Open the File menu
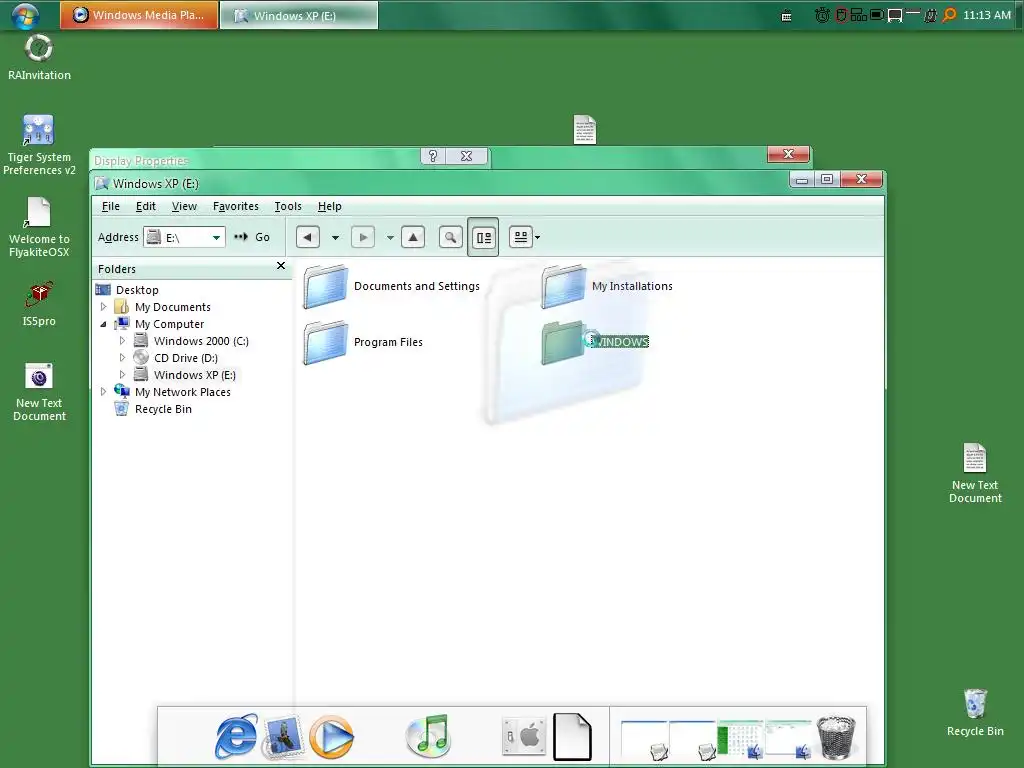 pyautogui.click(x=111, y=206)
